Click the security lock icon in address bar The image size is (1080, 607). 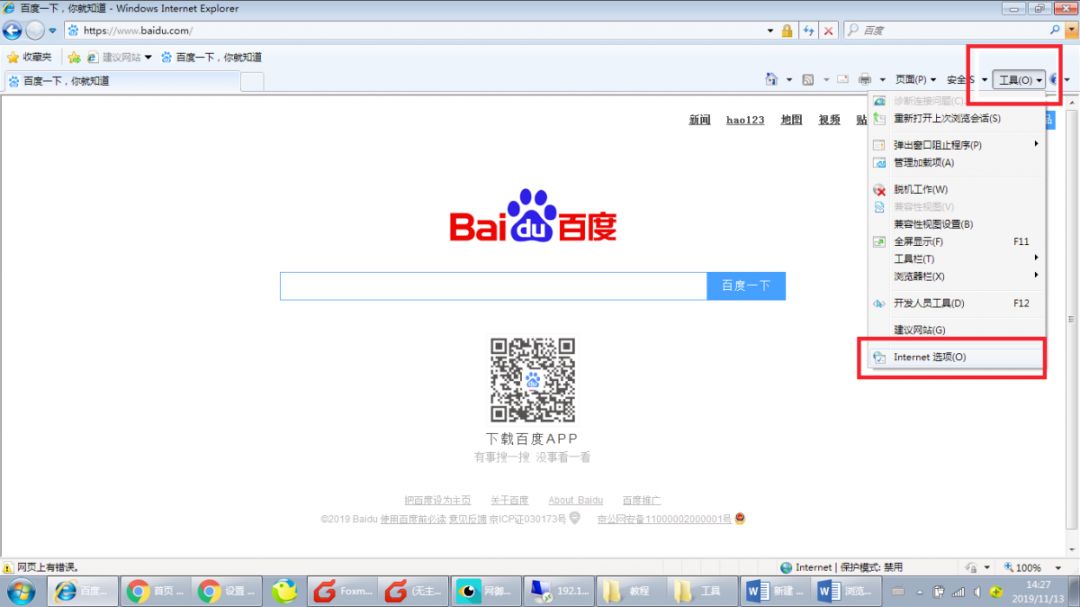click(x=787, y=30)
